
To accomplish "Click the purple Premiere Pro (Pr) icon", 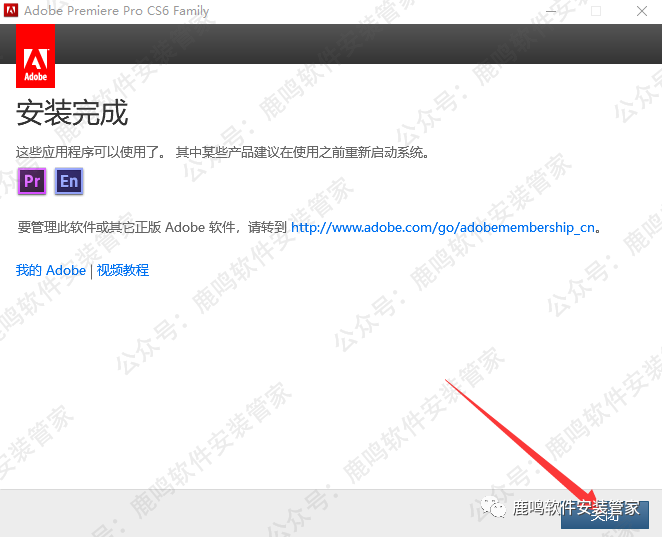I will 32,181.
